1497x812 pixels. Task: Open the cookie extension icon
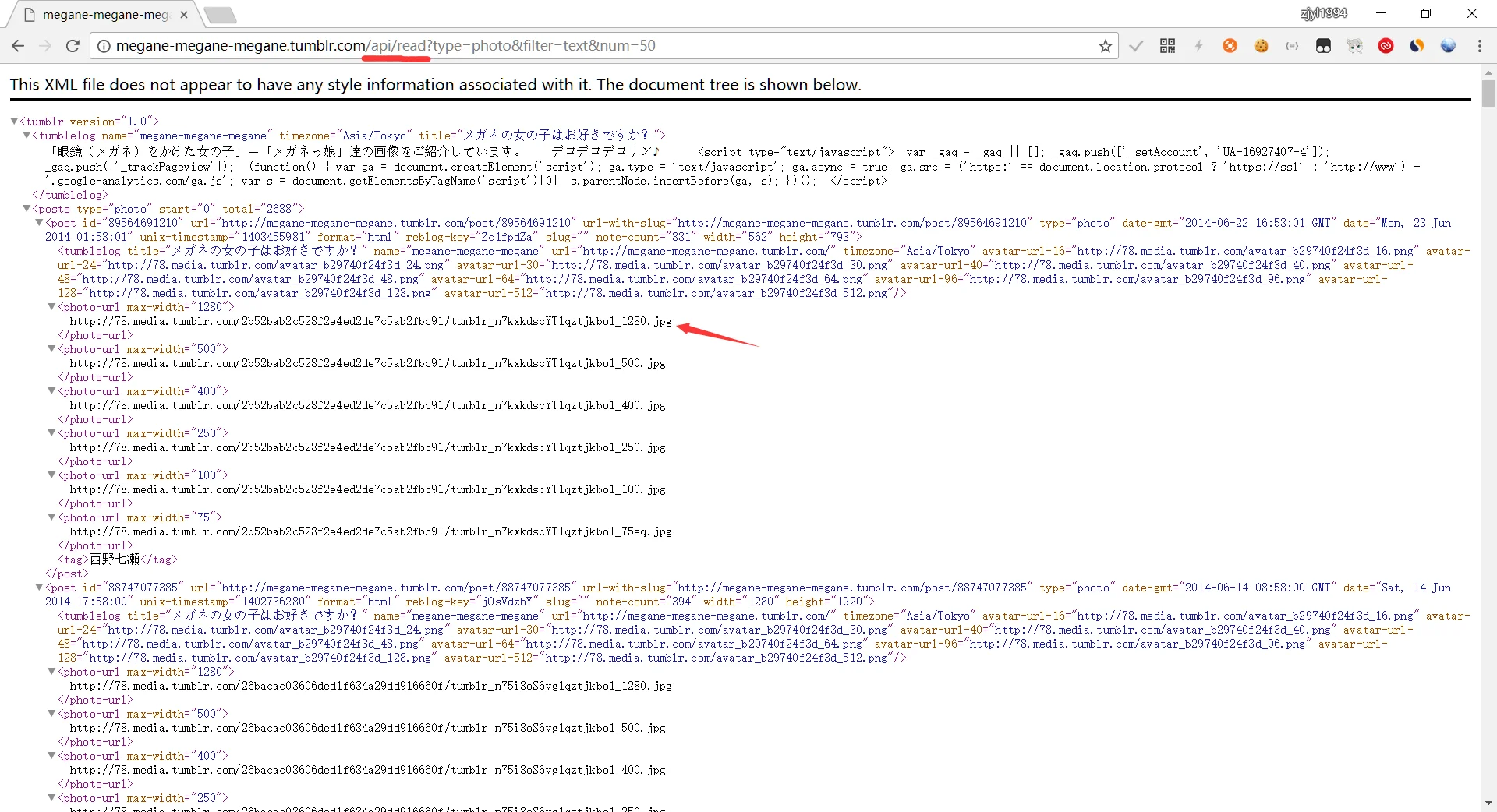[x=1261, y=46]
